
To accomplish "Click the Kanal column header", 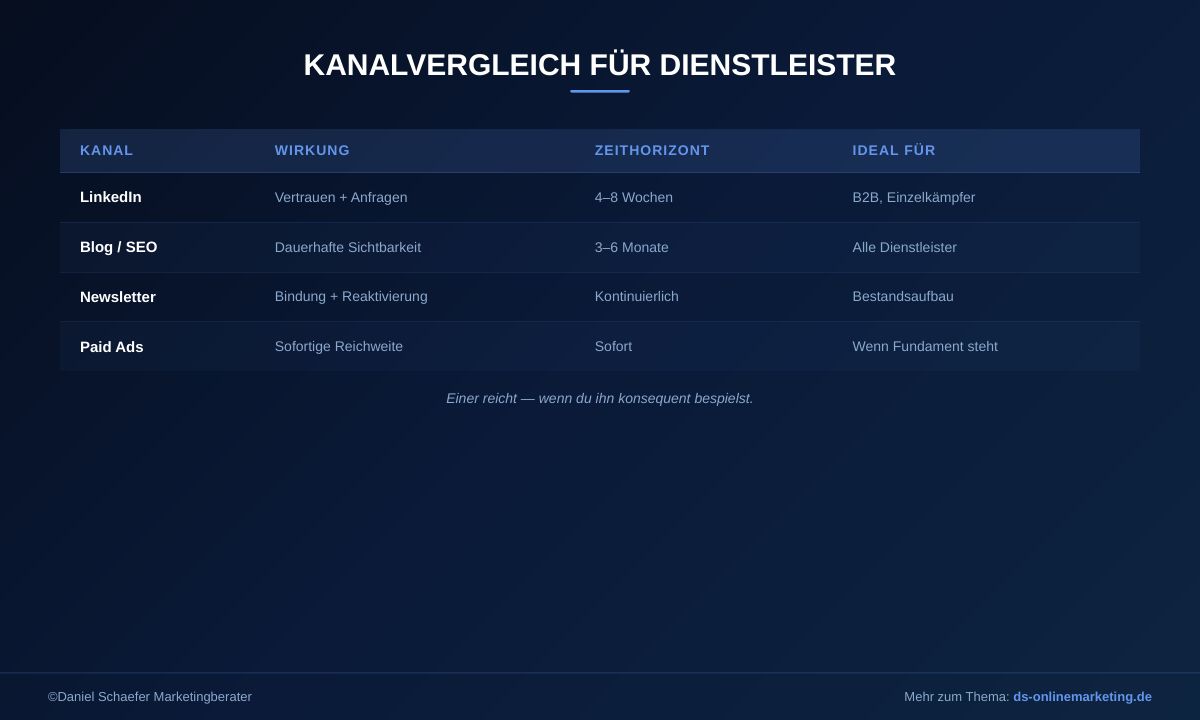I will coord(106,150).
